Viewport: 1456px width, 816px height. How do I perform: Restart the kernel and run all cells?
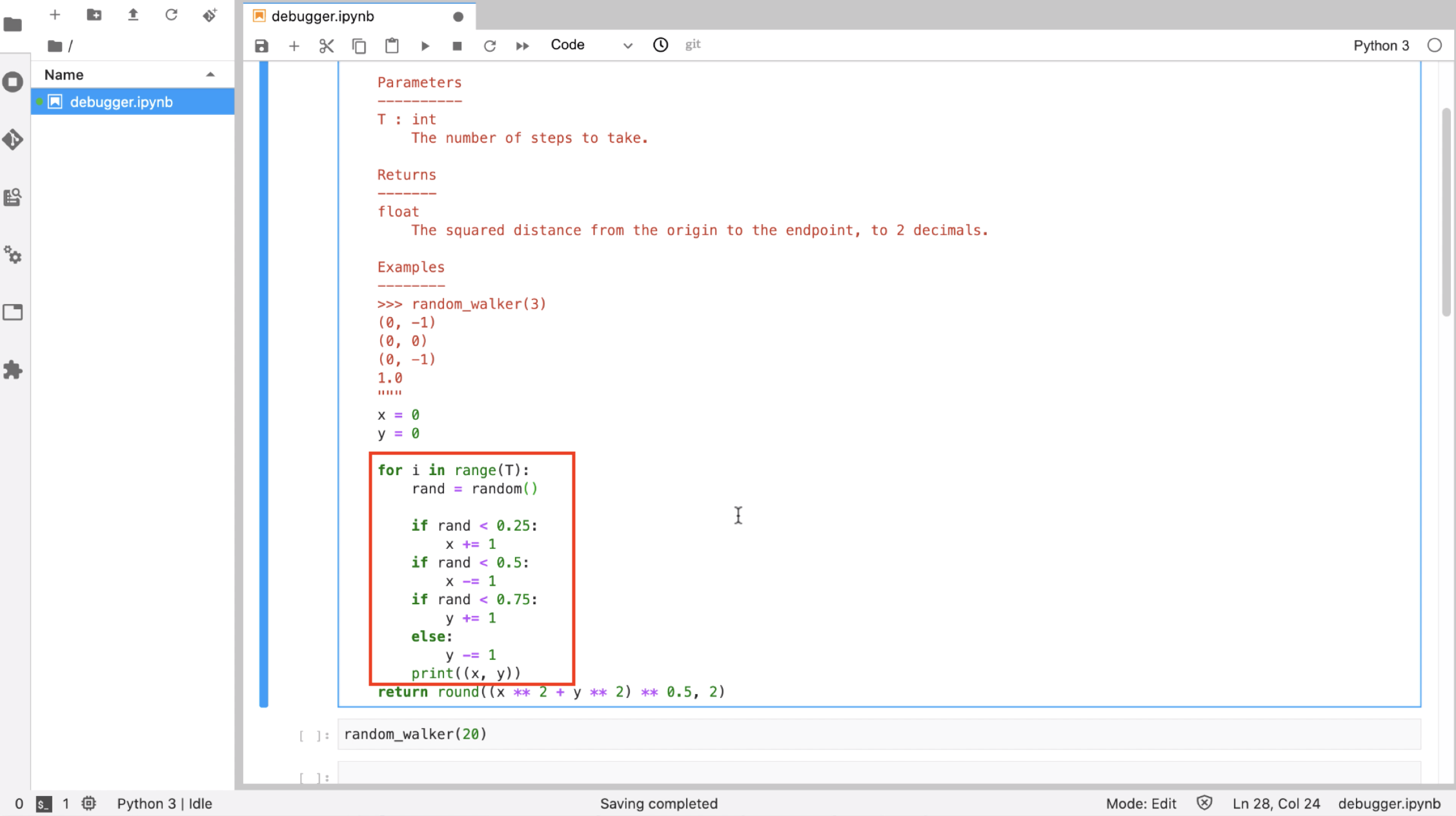coord(522,45)
